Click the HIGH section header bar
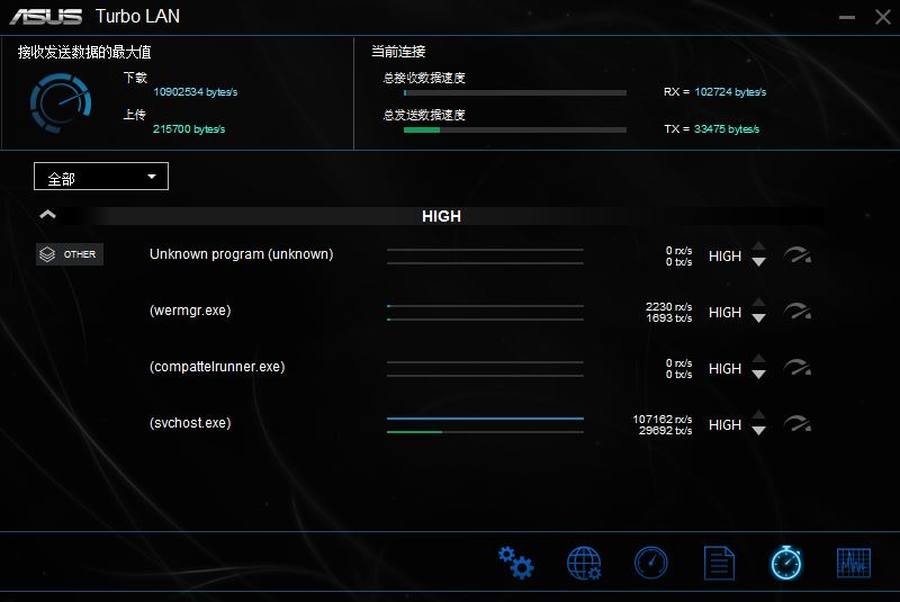900x602 pixels. point(441,216)
